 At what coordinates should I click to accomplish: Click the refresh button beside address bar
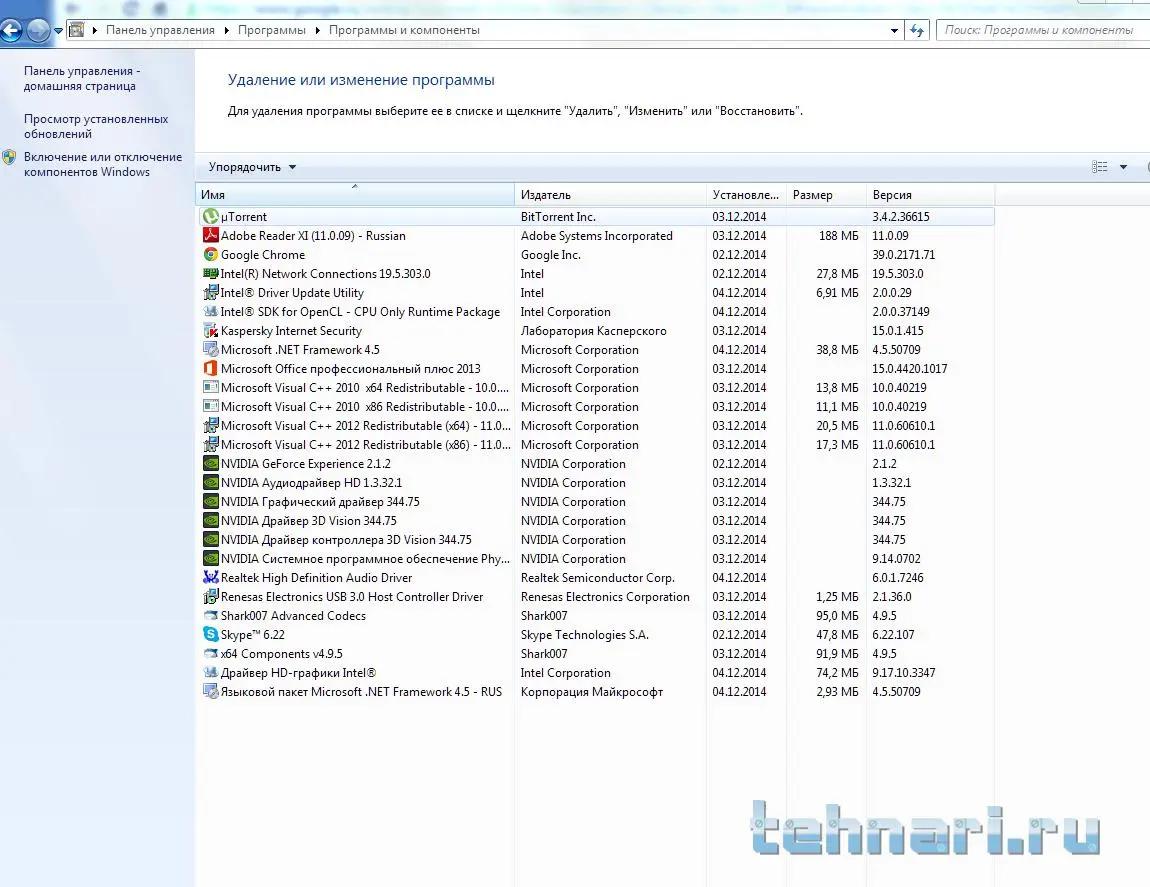(x=917, y=31)
